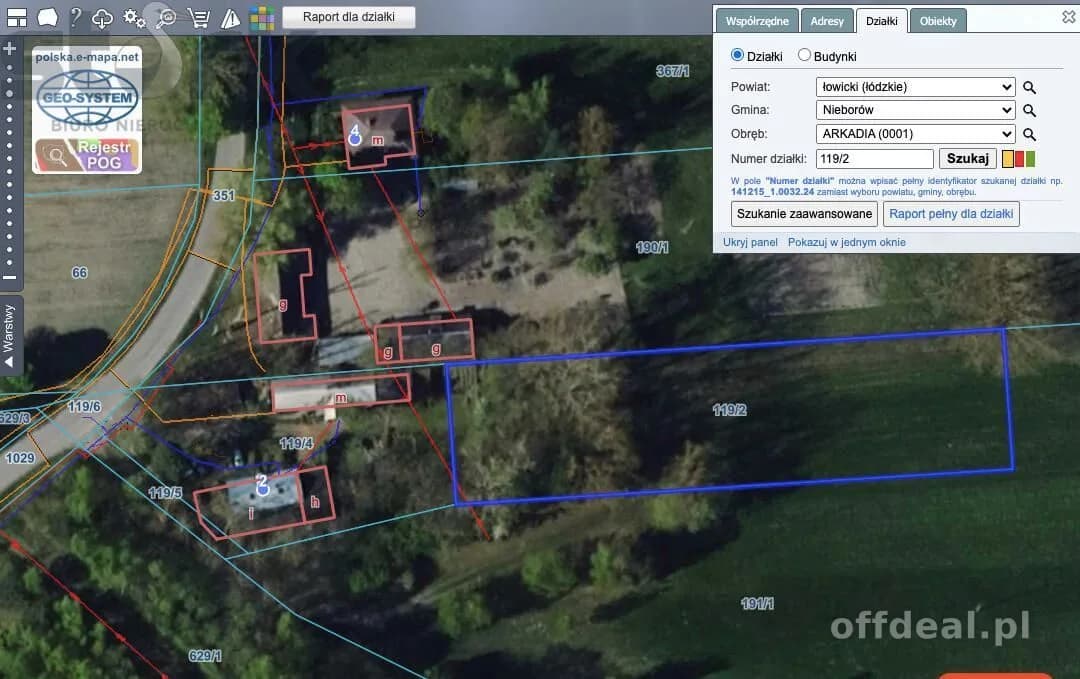Expand the Obręb dropdown ARKADIA
Screen dimensions: 1080x679
click(915, 134)
